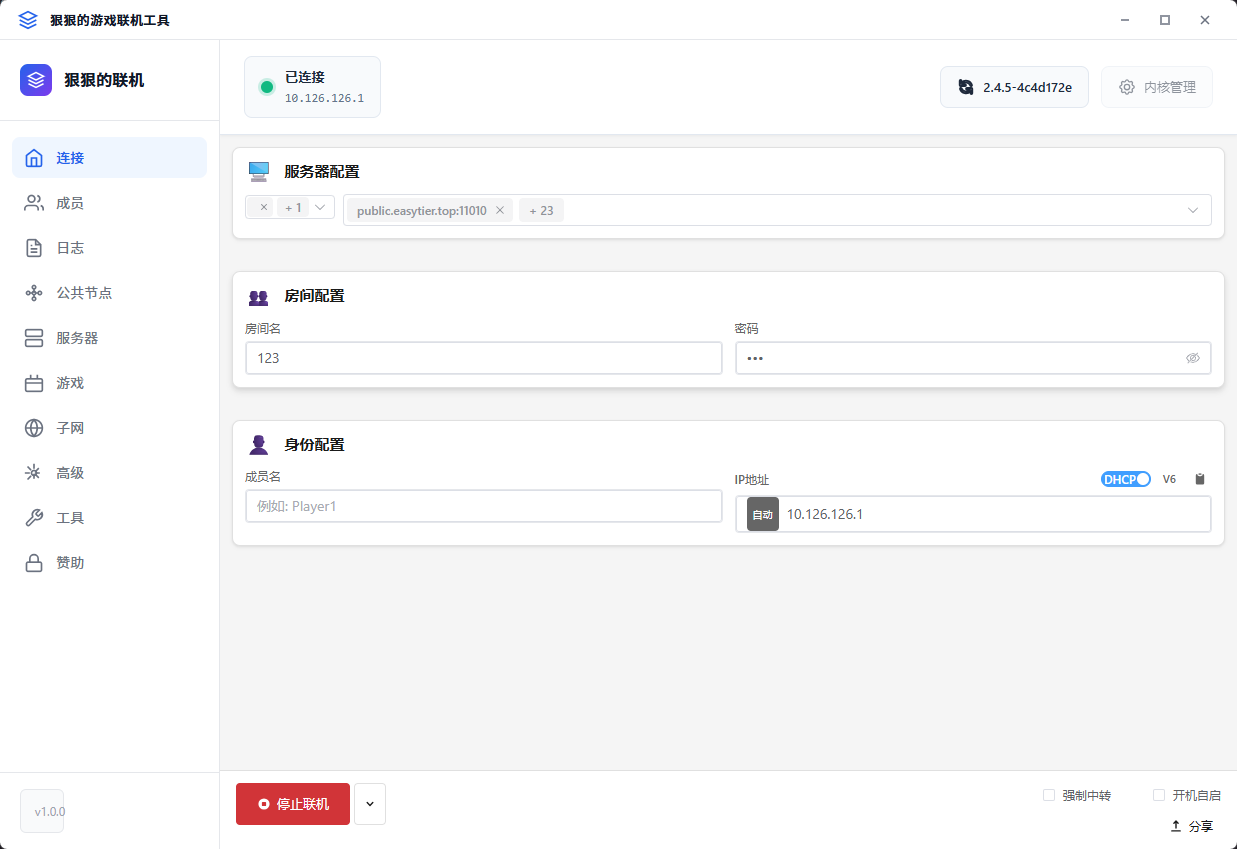Open the protocol selector dropdown with +1

tap(320, 207)
